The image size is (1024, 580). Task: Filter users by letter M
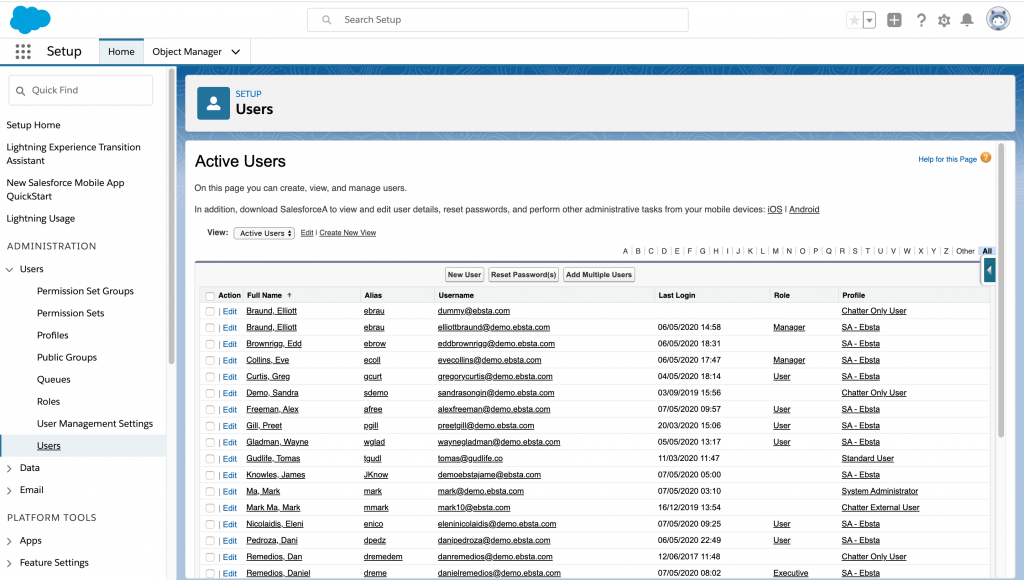click(x=775, y=251)
